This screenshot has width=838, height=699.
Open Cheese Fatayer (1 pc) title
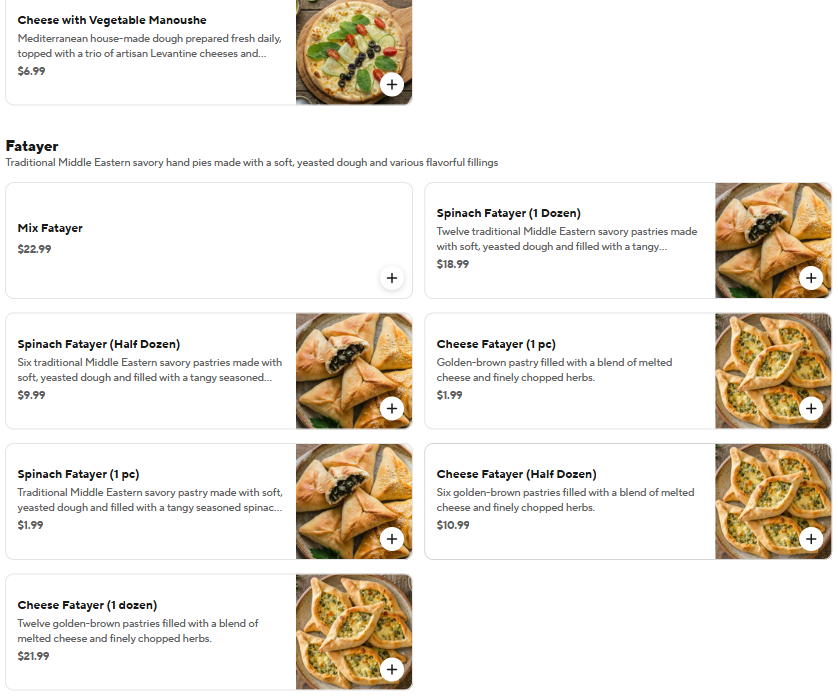[496, 344]
